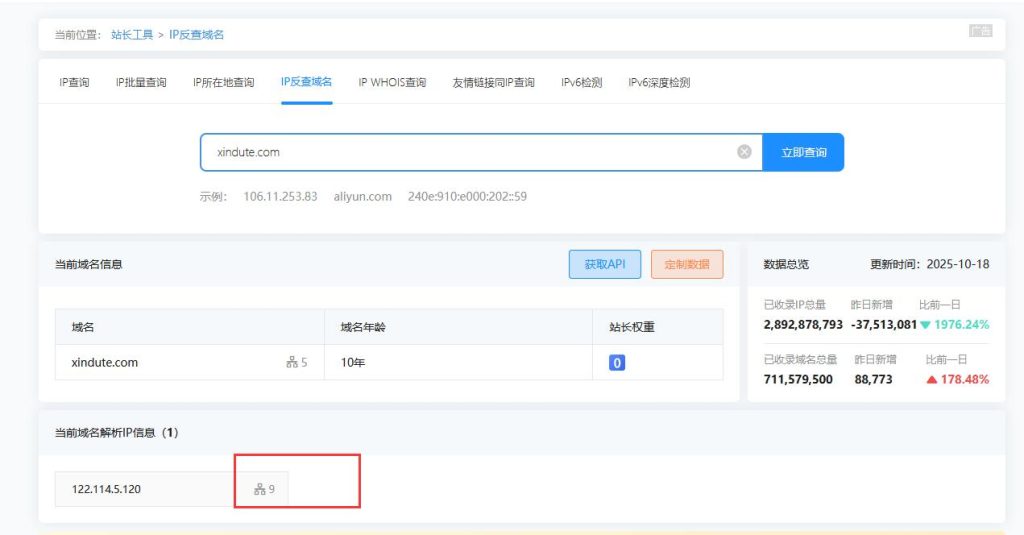Image resolution: width=1024 pixels, height=535 pixels.
Task: Click the 广告 ad label
Action: 980,31
